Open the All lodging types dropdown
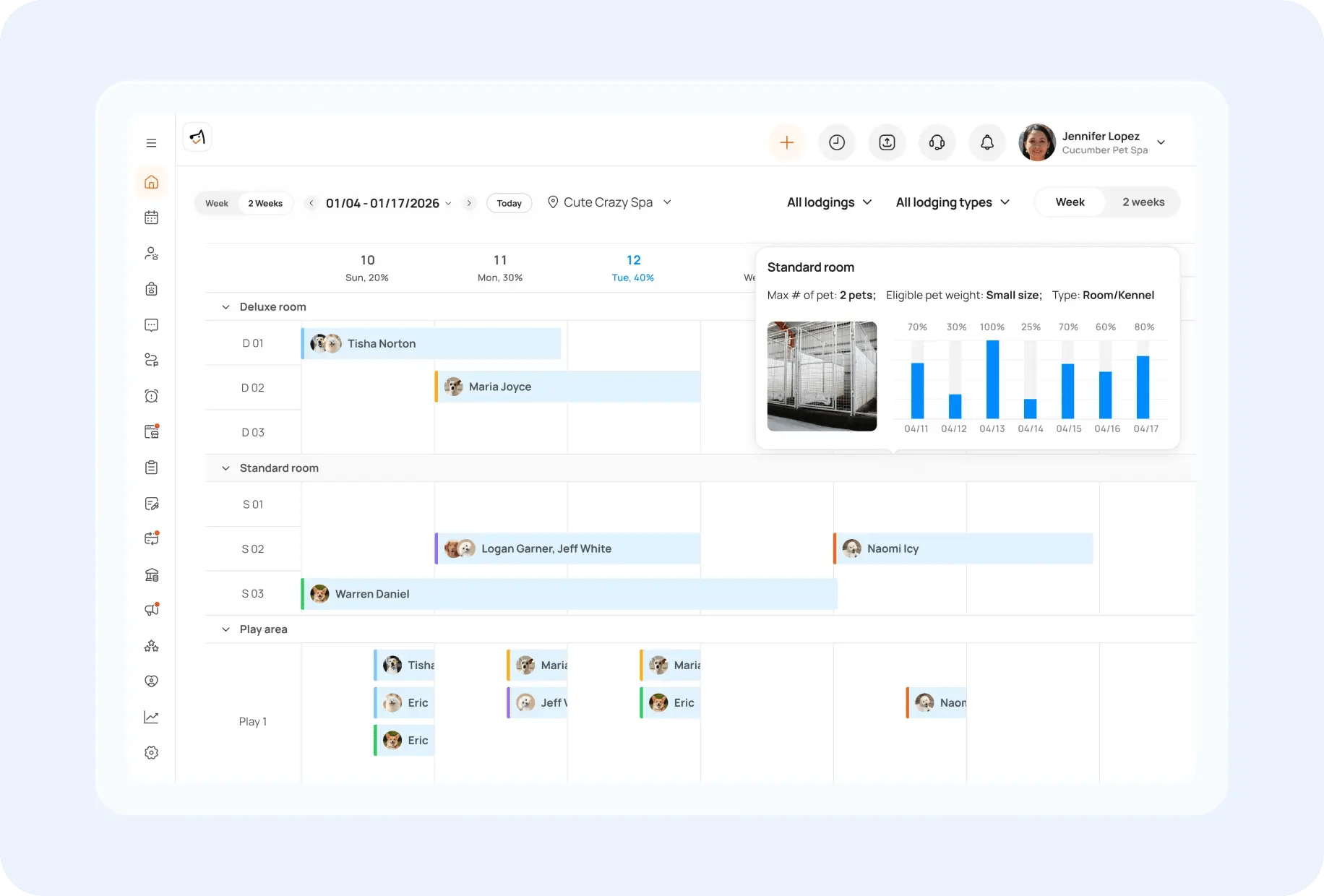The height and width of the screenshot is (896, 1324). [x=952, y=202]
